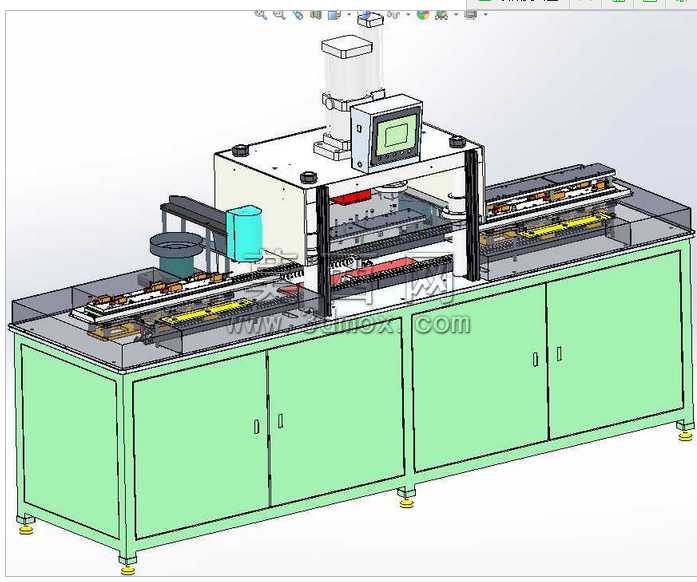
Task: Select the vibratory bowl feeder in the model
Action: (x=176, y=253)
